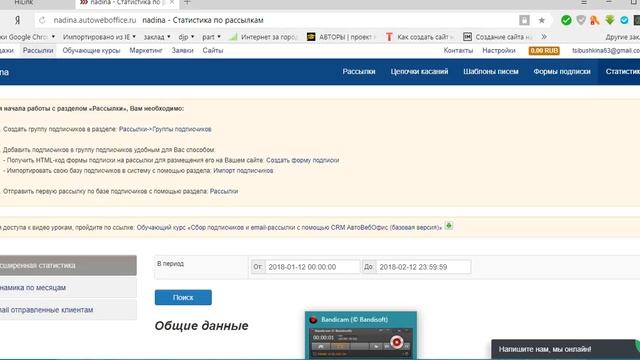Expand the part bookmarks folder
Screen dimensions: 640x360
211,37
